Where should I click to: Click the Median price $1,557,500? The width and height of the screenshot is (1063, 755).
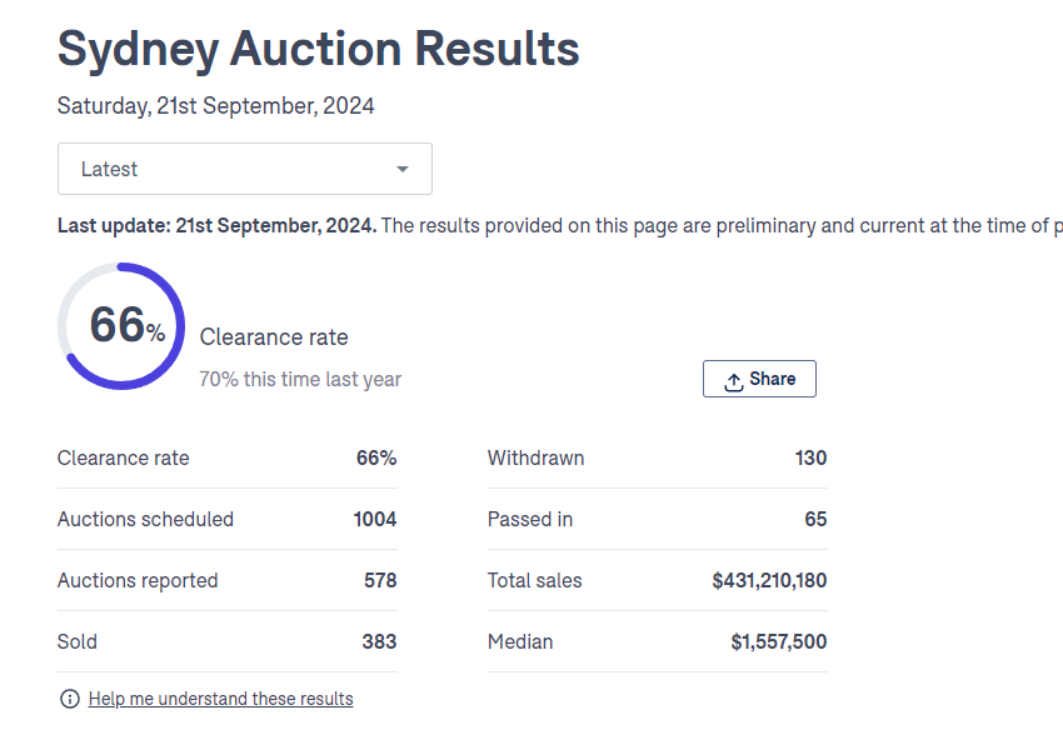pos(778,641)
